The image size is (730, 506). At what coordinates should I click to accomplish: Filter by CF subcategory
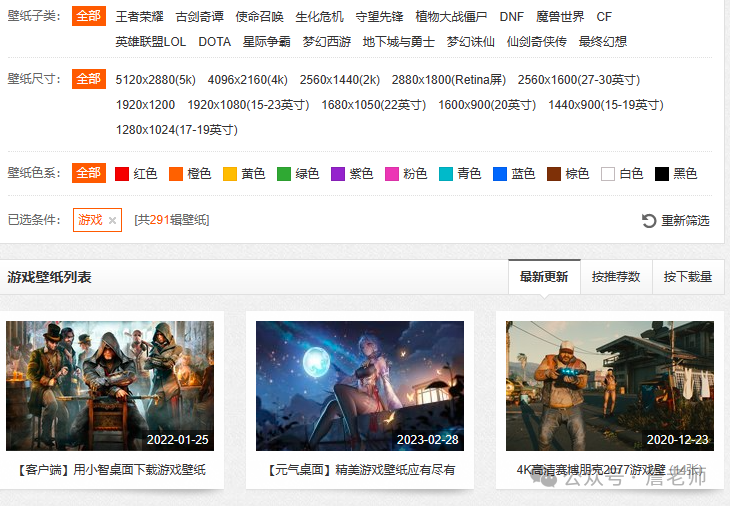[x=604, y=17]
